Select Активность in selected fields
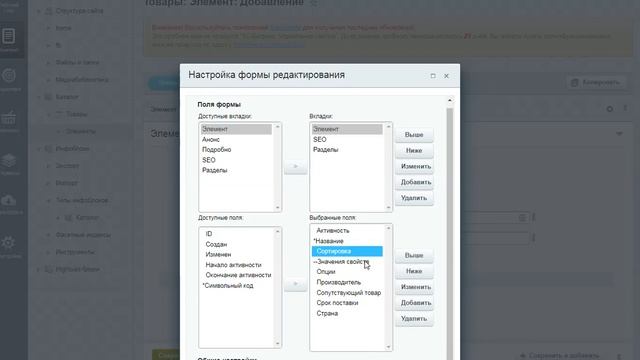 [x=347, y=231]
